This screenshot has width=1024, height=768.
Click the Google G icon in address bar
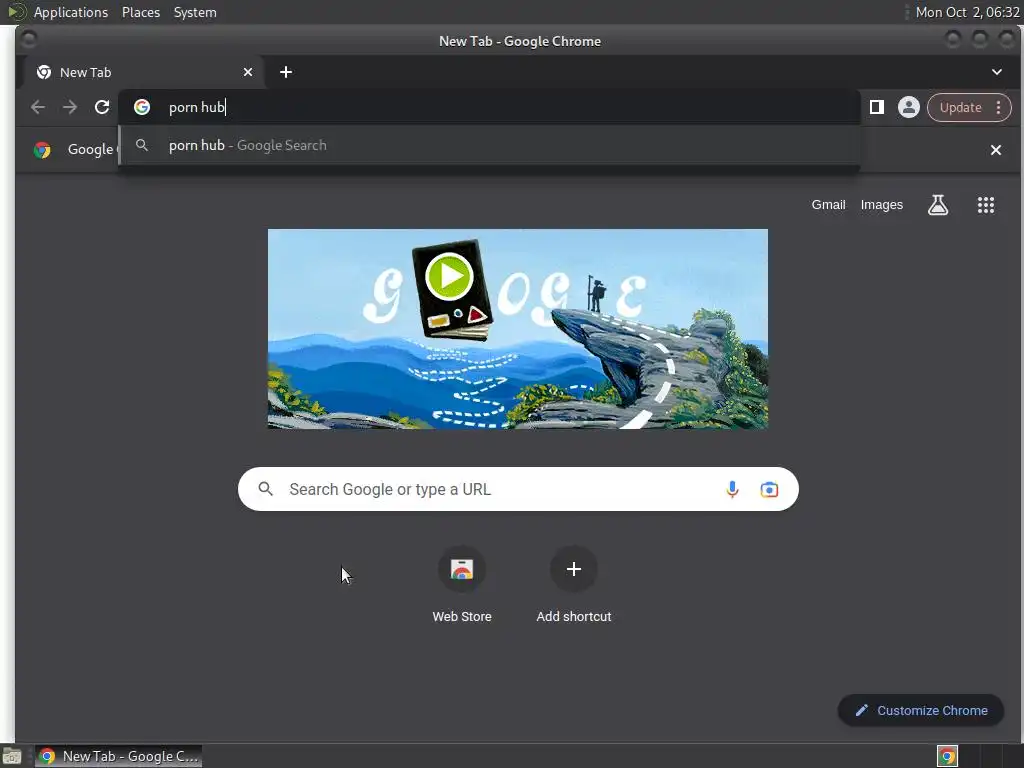coord(142,107)
